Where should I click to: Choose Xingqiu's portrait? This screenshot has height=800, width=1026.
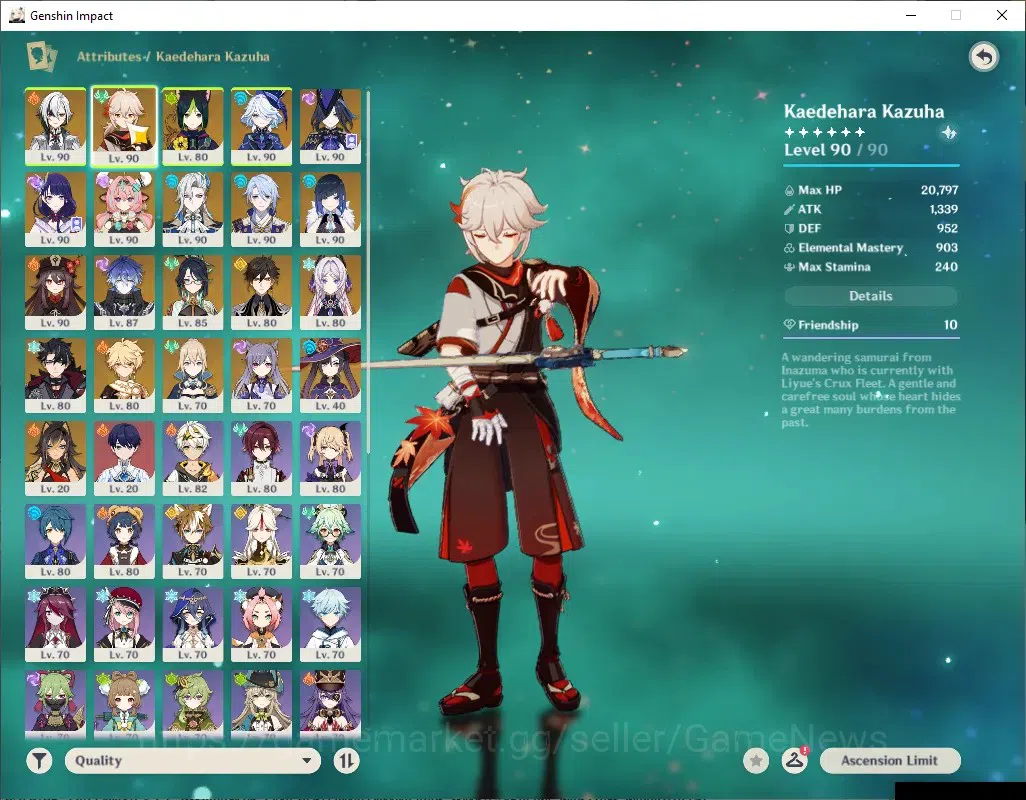coord(56,542)
